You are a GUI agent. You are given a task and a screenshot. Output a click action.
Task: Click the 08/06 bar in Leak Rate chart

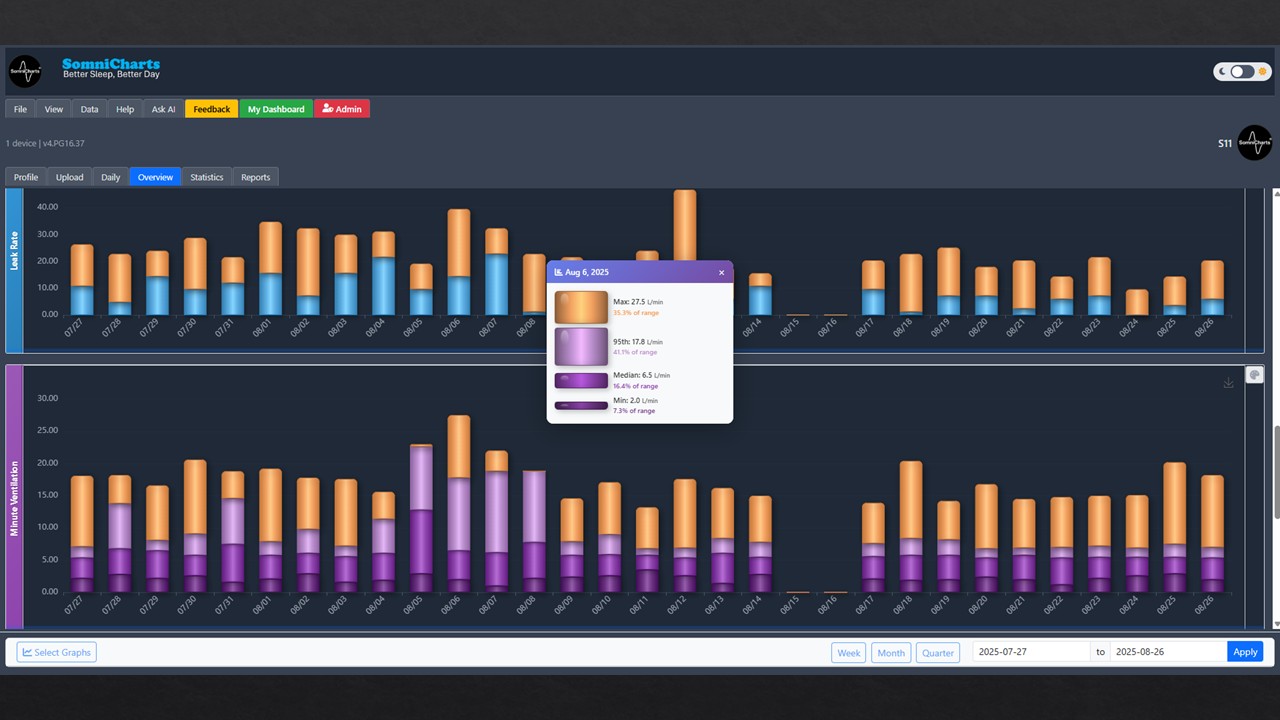point(458,262)
